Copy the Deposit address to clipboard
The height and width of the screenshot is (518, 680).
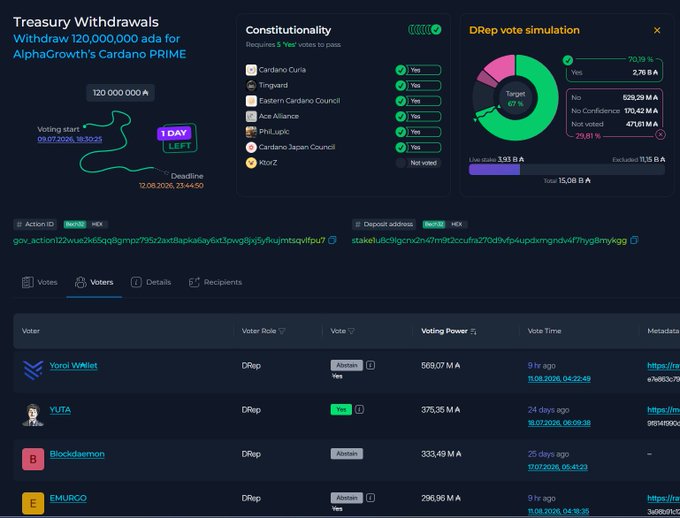pyautogui.click(x=634, y=240)
